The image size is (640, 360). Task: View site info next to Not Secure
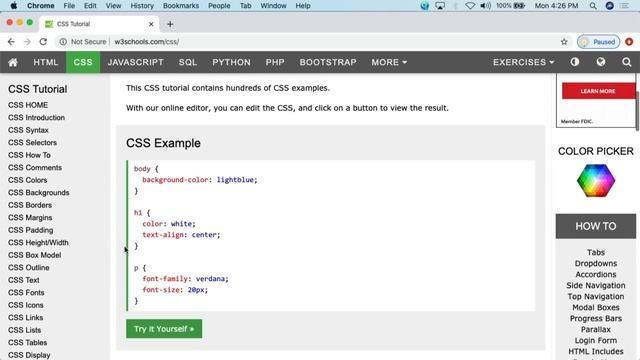pyautogui.click(x=63, y=42)
